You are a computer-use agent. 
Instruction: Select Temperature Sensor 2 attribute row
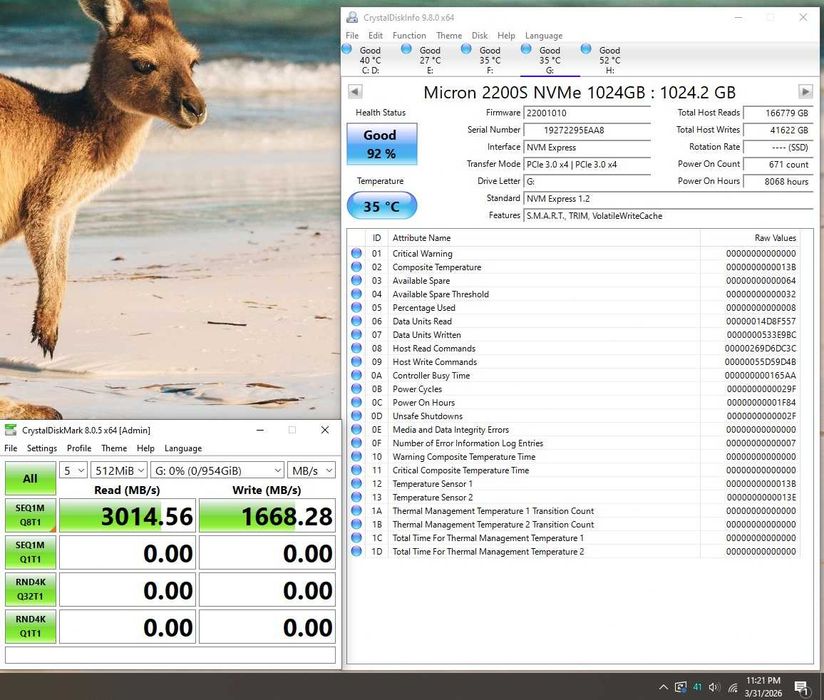574,497
